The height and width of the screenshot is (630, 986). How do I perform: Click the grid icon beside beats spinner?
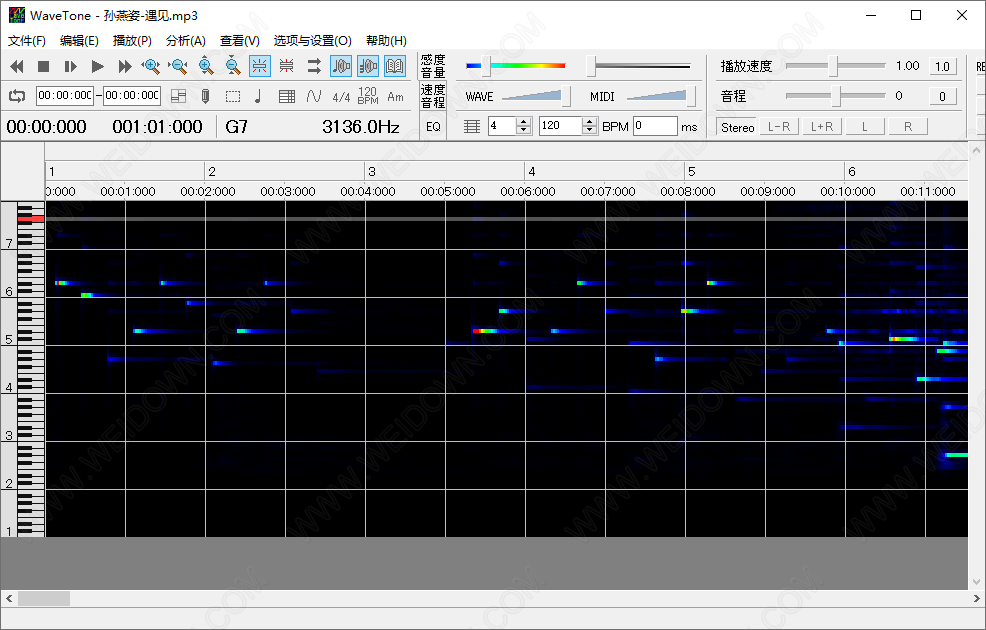[472, 126]
